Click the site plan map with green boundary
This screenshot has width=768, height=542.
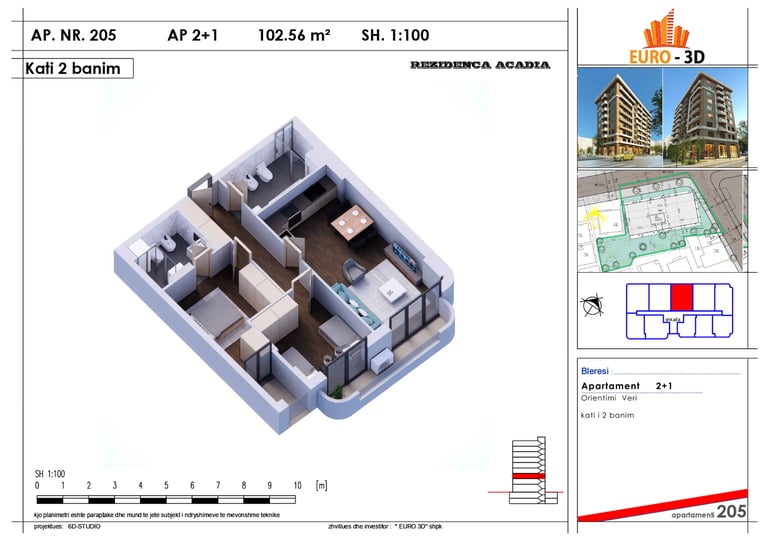click(663, 221)
